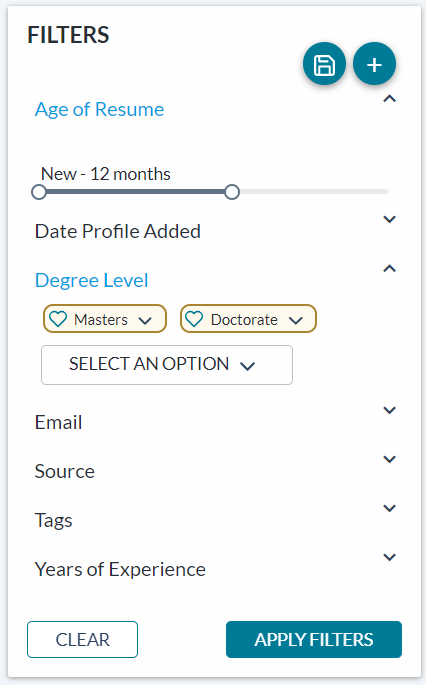This screenshot has height=685, width=426.
Task: Expand the Date Profile Added section
Action: coord(389,219)
